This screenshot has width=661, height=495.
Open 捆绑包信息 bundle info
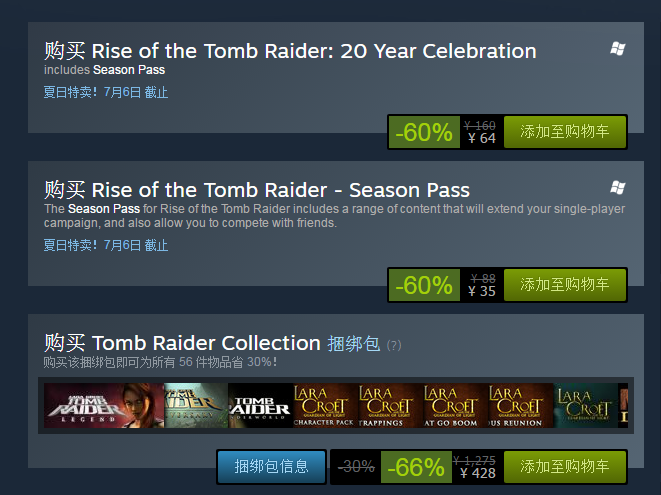coord(271,467)
